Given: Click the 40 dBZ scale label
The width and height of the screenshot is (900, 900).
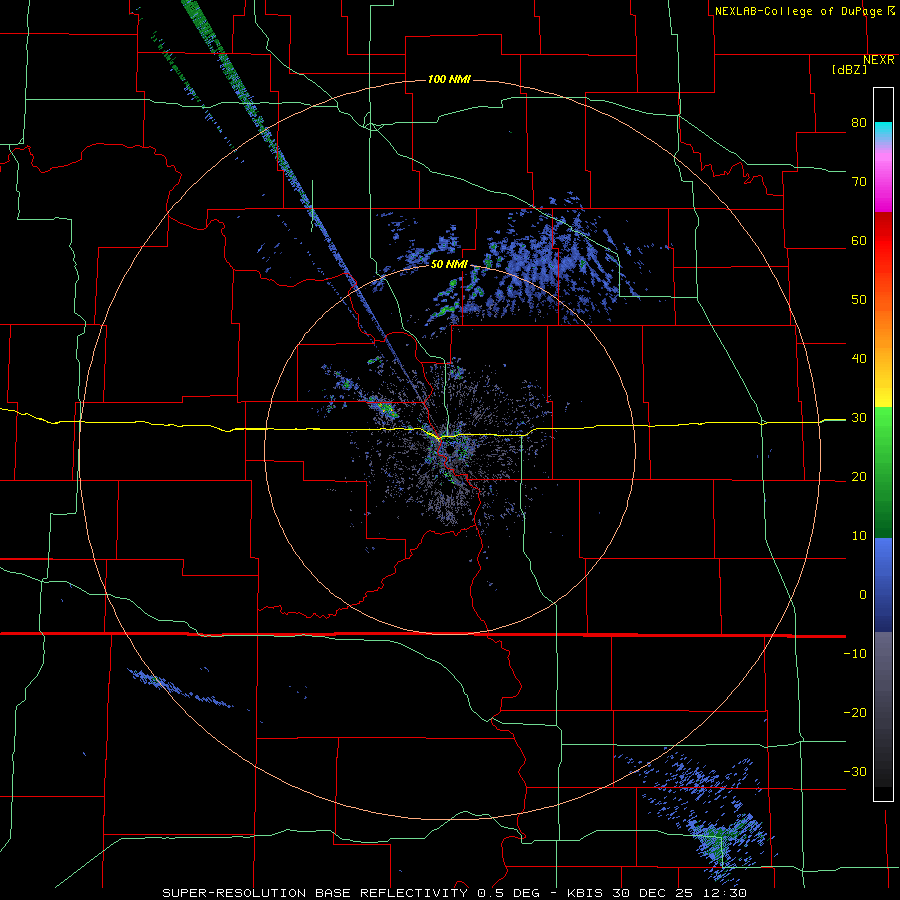Looking at the screenshot, I should [859, 359].
